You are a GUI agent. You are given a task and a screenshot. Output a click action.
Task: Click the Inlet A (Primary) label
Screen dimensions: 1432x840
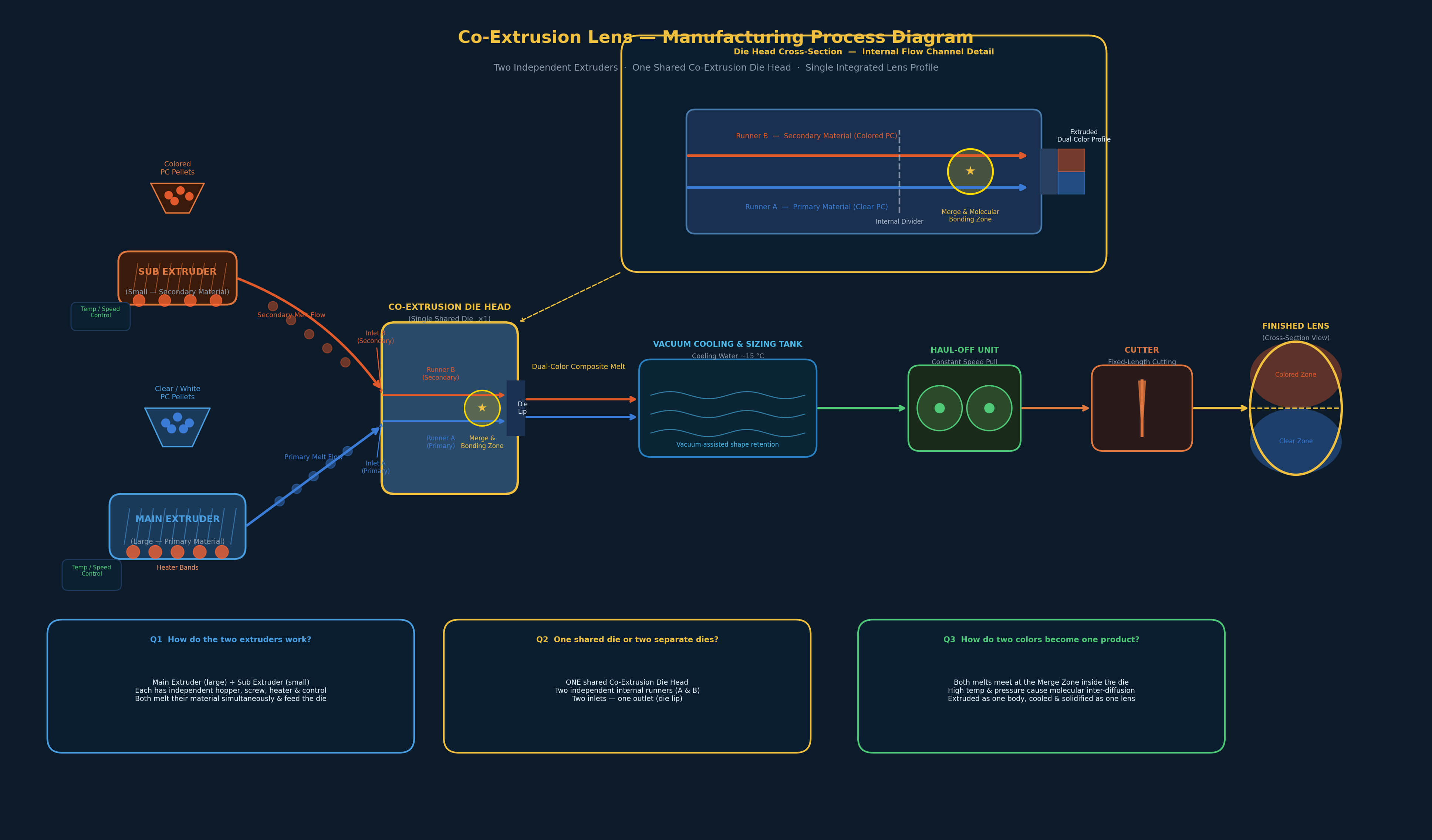tap(375, 467)
